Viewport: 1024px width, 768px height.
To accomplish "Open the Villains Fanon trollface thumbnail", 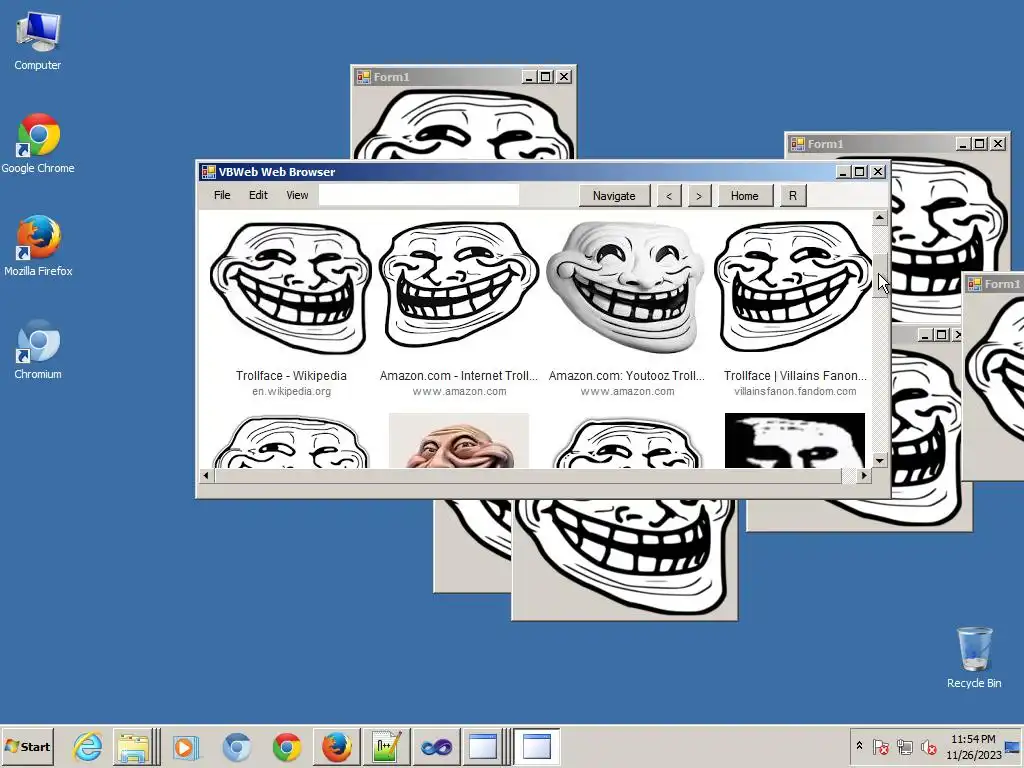I will [794, 286].
